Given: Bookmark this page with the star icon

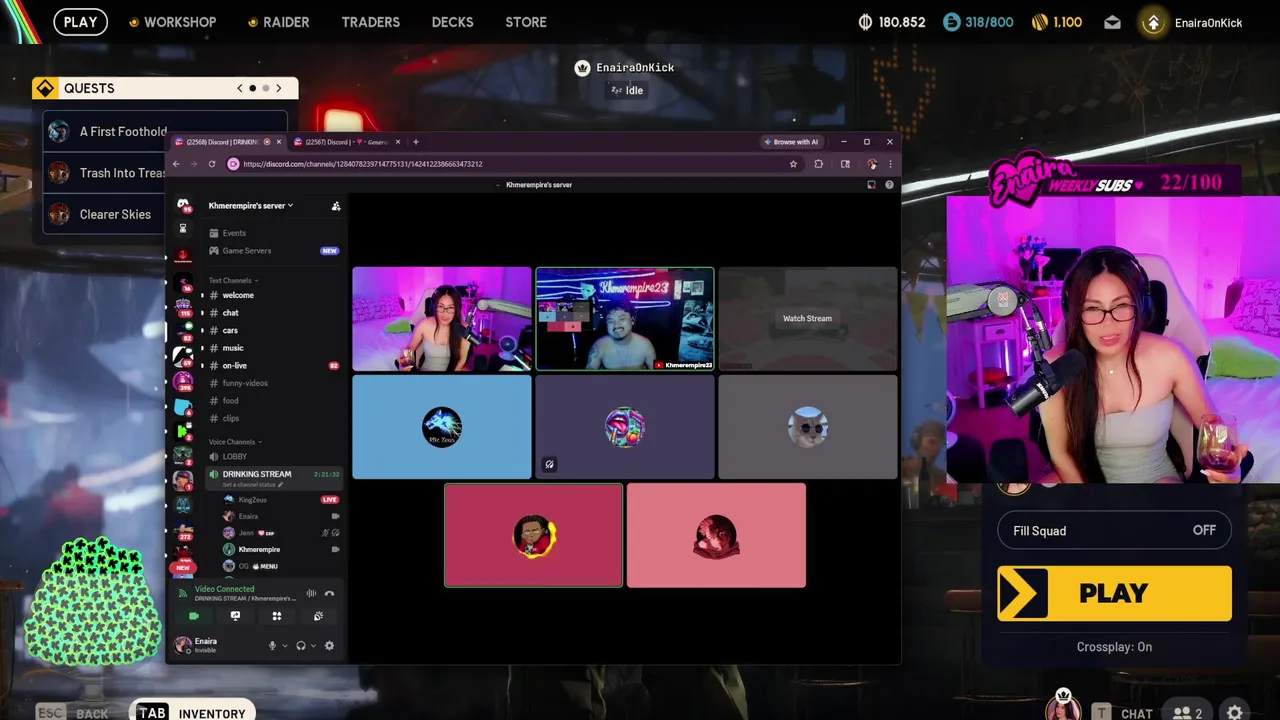Looking at the screenshot, I should (793, 164).
